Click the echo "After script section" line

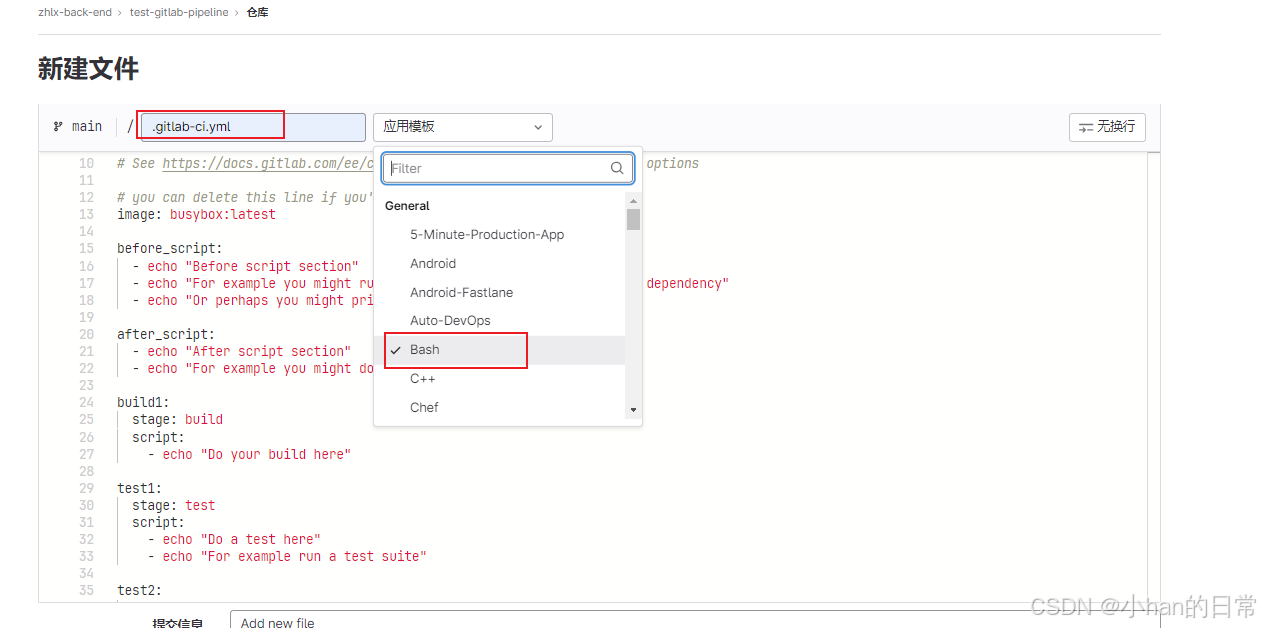click(241, 352)
